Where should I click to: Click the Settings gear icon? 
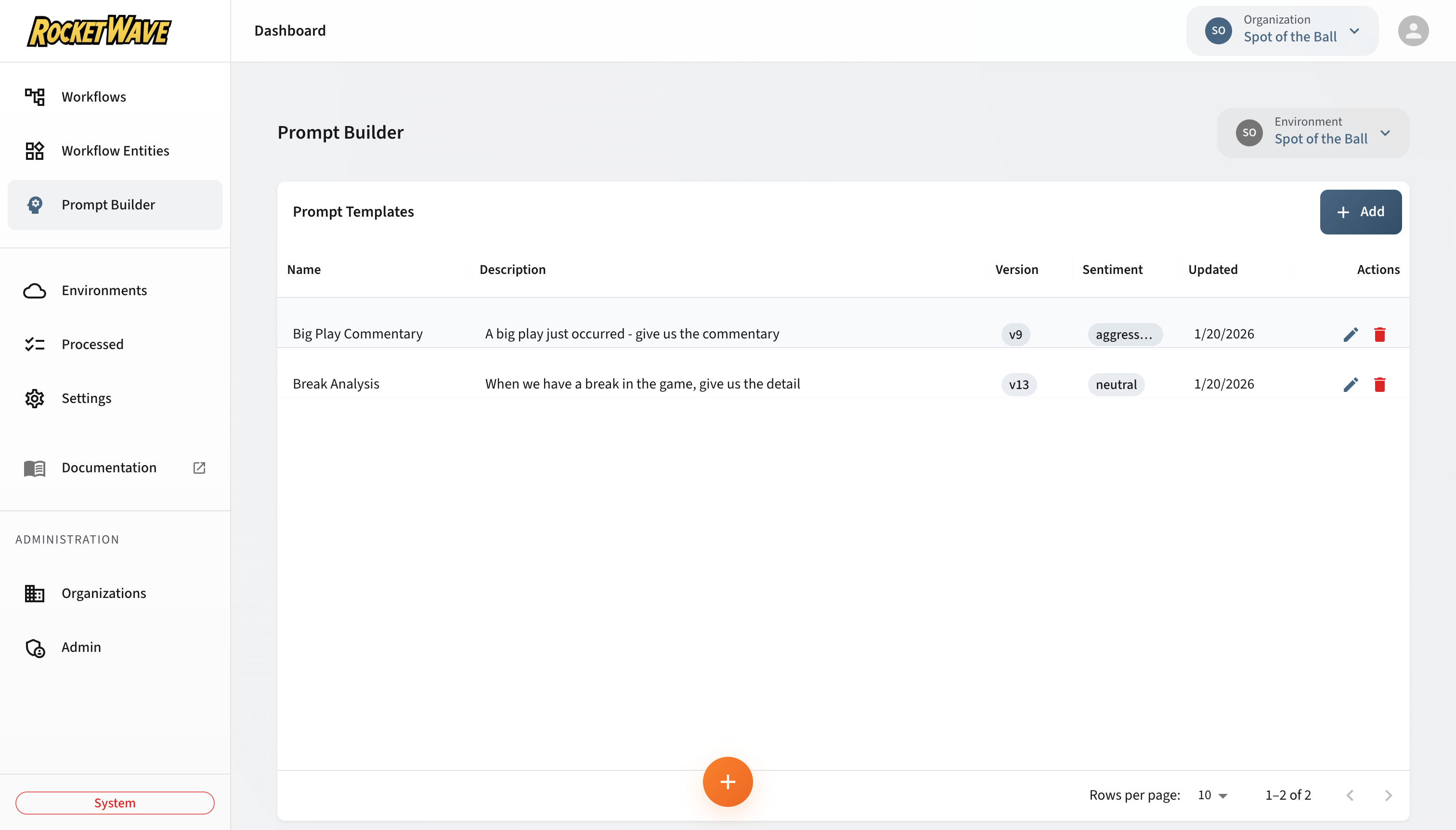tap(35, 398)
